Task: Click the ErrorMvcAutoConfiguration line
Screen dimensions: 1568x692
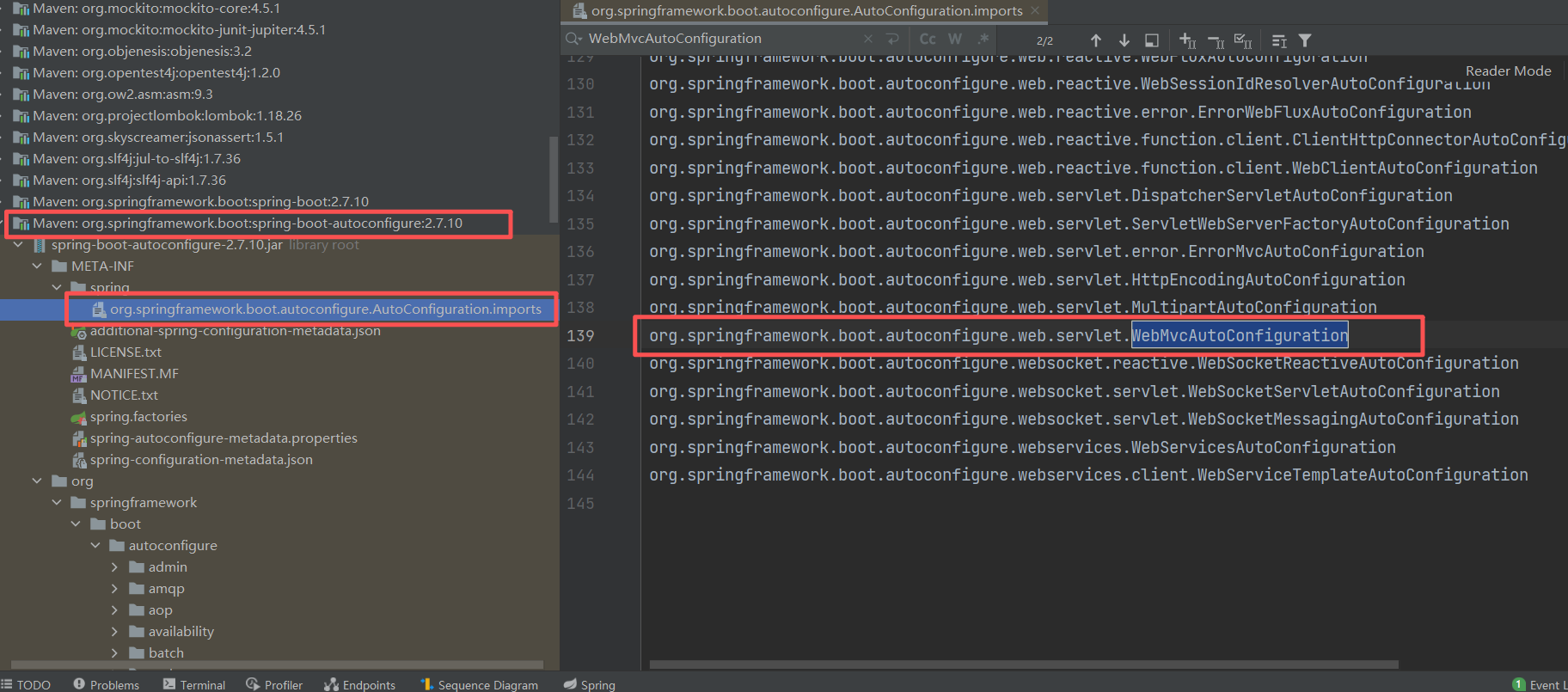Action: coord(1037,252)
